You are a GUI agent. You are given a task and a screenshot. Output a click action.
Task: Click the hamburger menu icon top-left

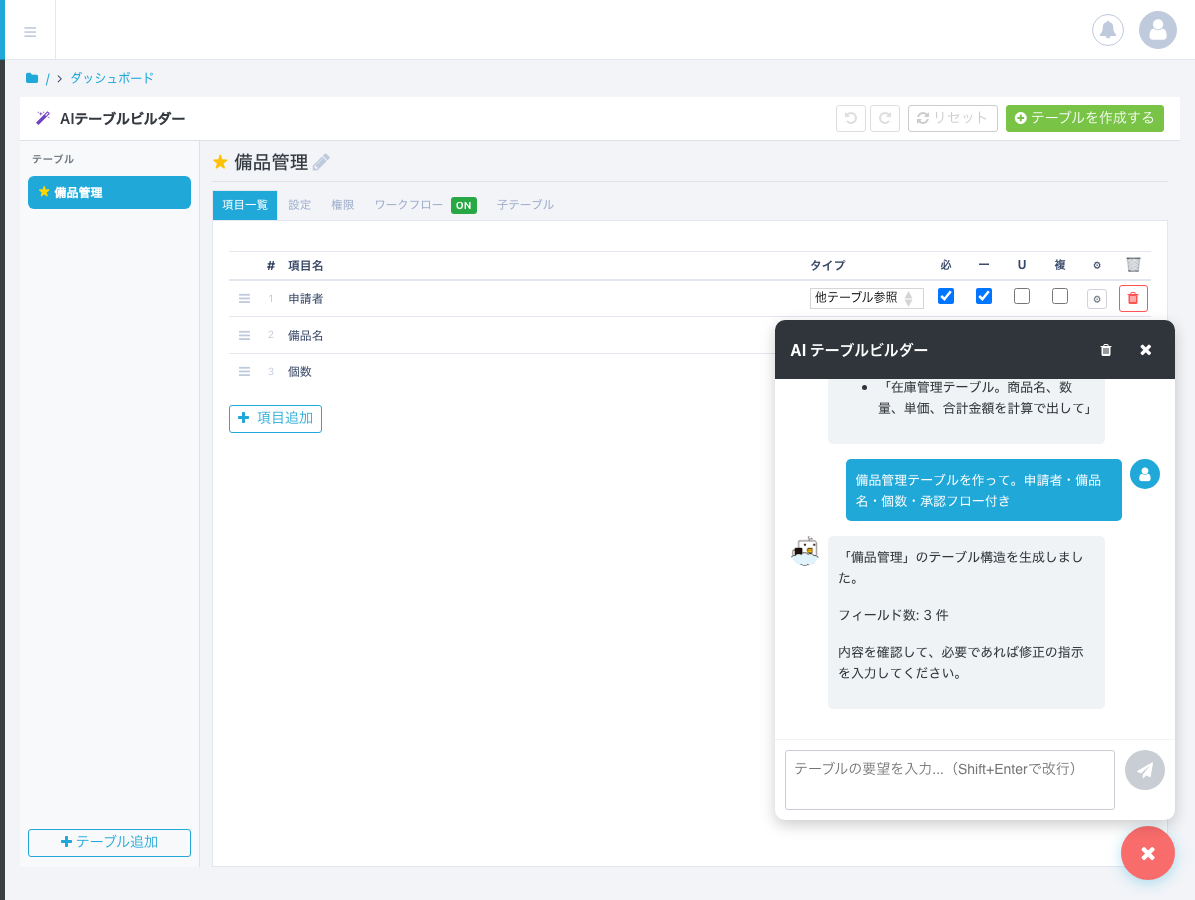29,29
